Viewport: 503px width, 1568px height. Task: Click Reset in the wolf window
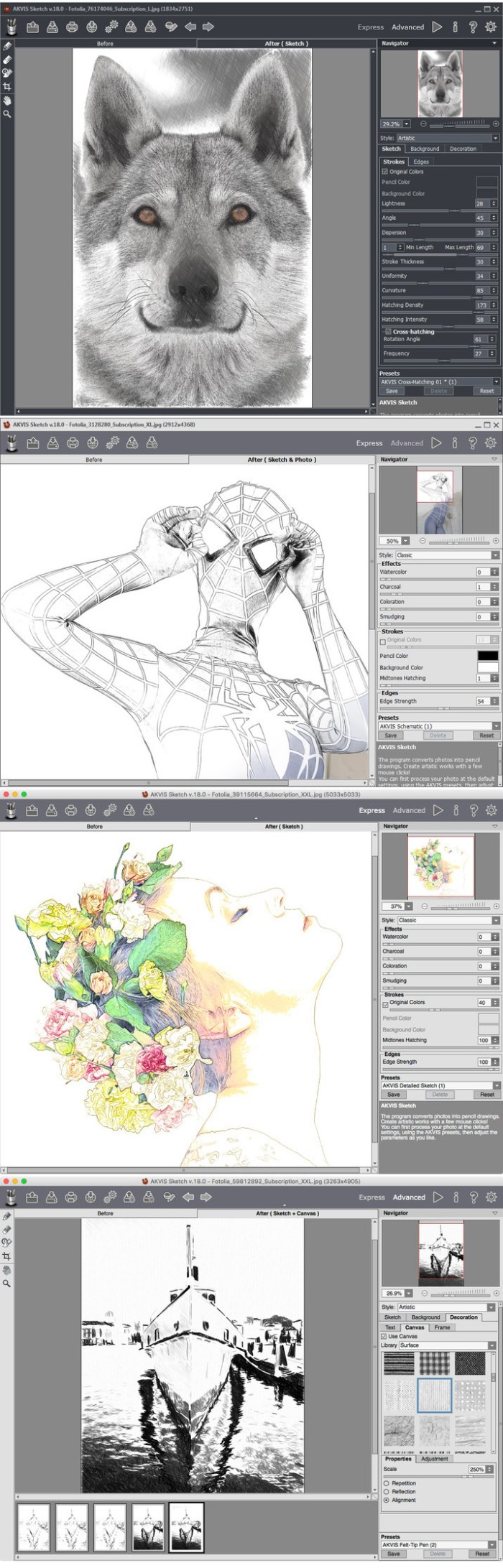tap(486, 391)
